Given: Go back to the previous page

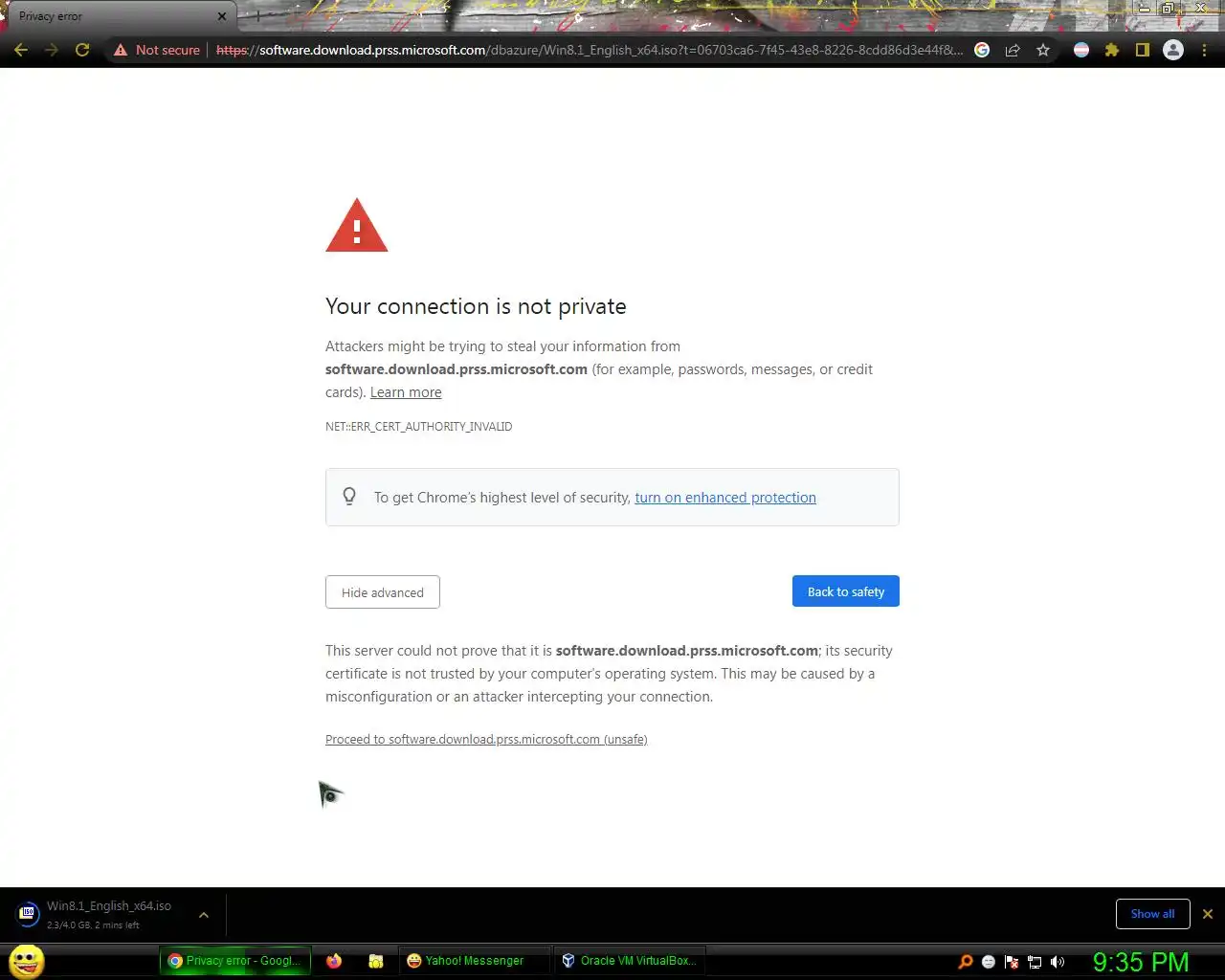Looking at the screenshot, I should (21, 50).
